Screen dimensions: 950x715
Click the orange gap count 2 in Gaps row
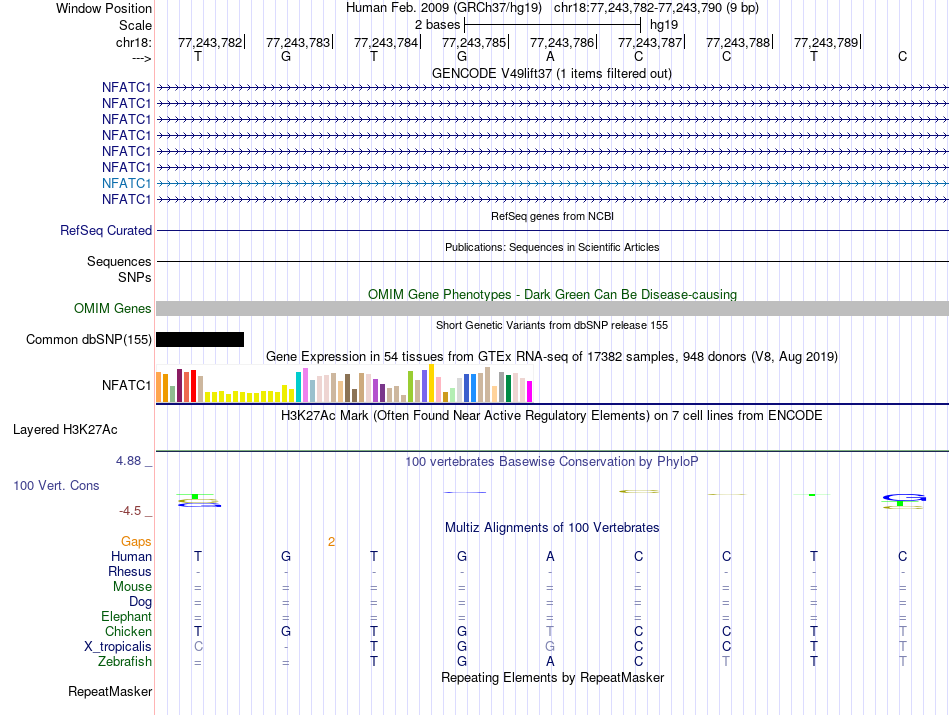click(330, 542)
